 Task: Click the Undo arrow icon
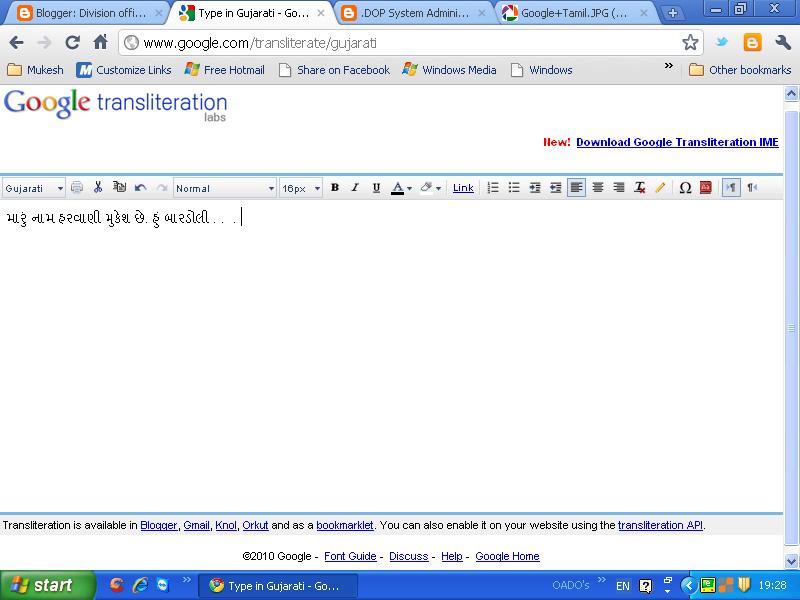click(140, 187)
